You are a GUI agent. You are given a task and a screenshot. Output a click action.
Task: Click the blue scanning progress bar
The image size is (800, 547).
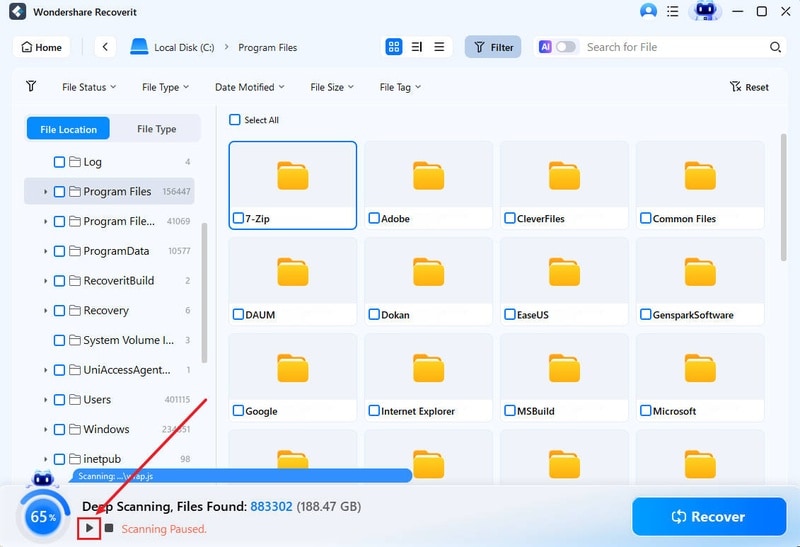pyautogui.click(x=240, y=476)
